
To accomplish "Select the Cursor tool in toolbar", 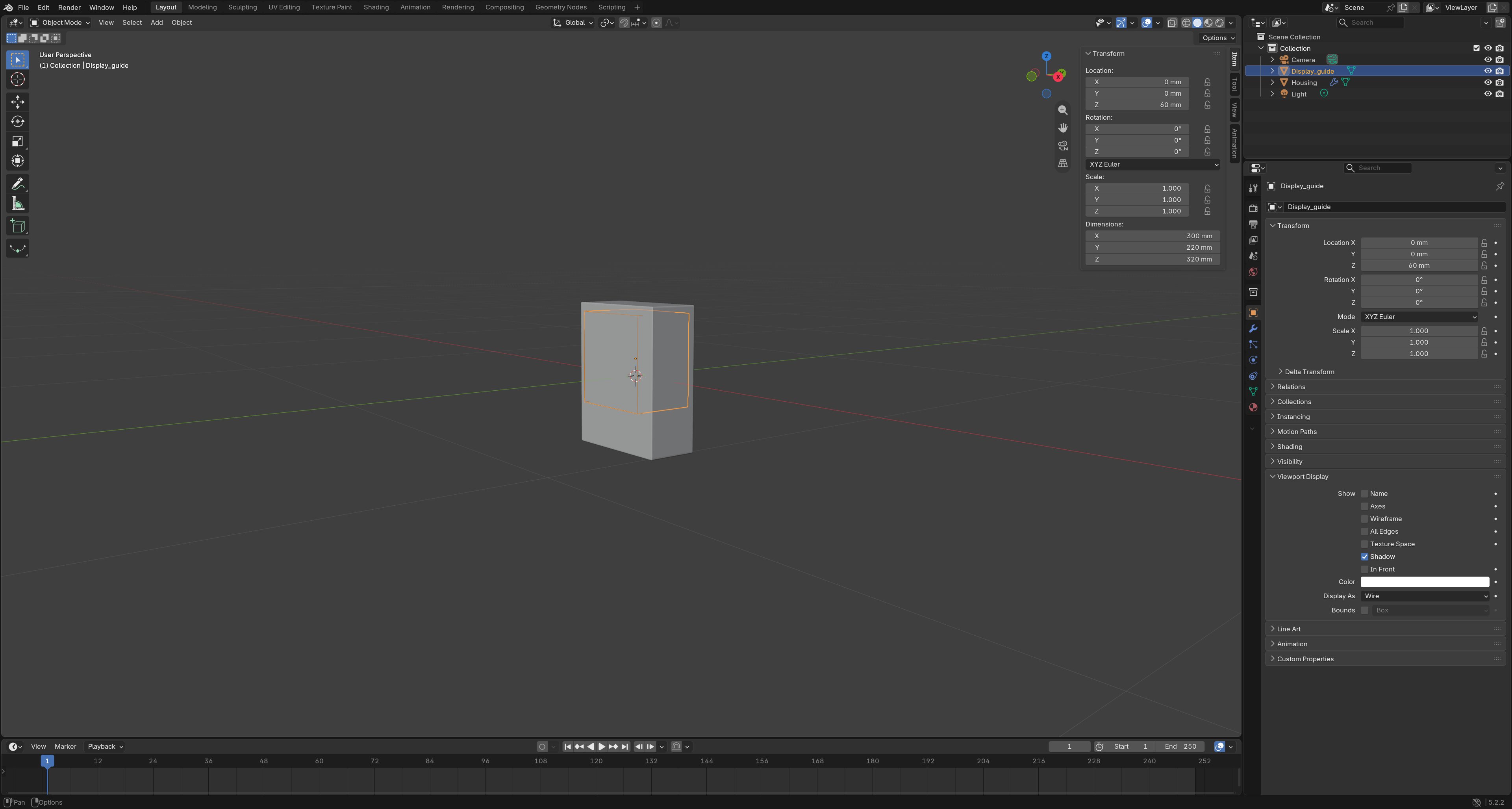I will (18, 79).
